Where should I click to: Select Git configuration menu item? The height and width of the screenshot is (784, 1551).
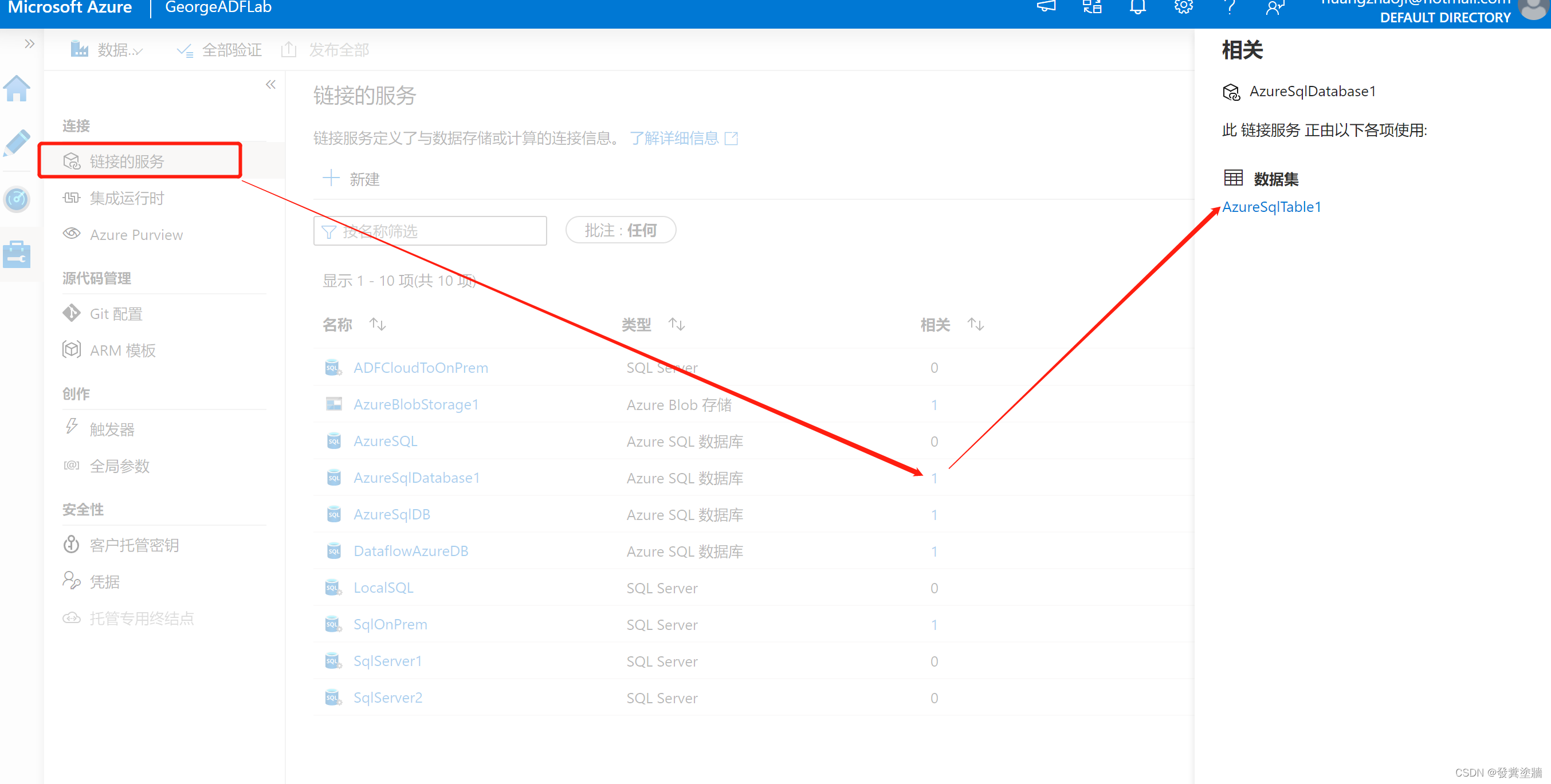(x=116, y=313)
